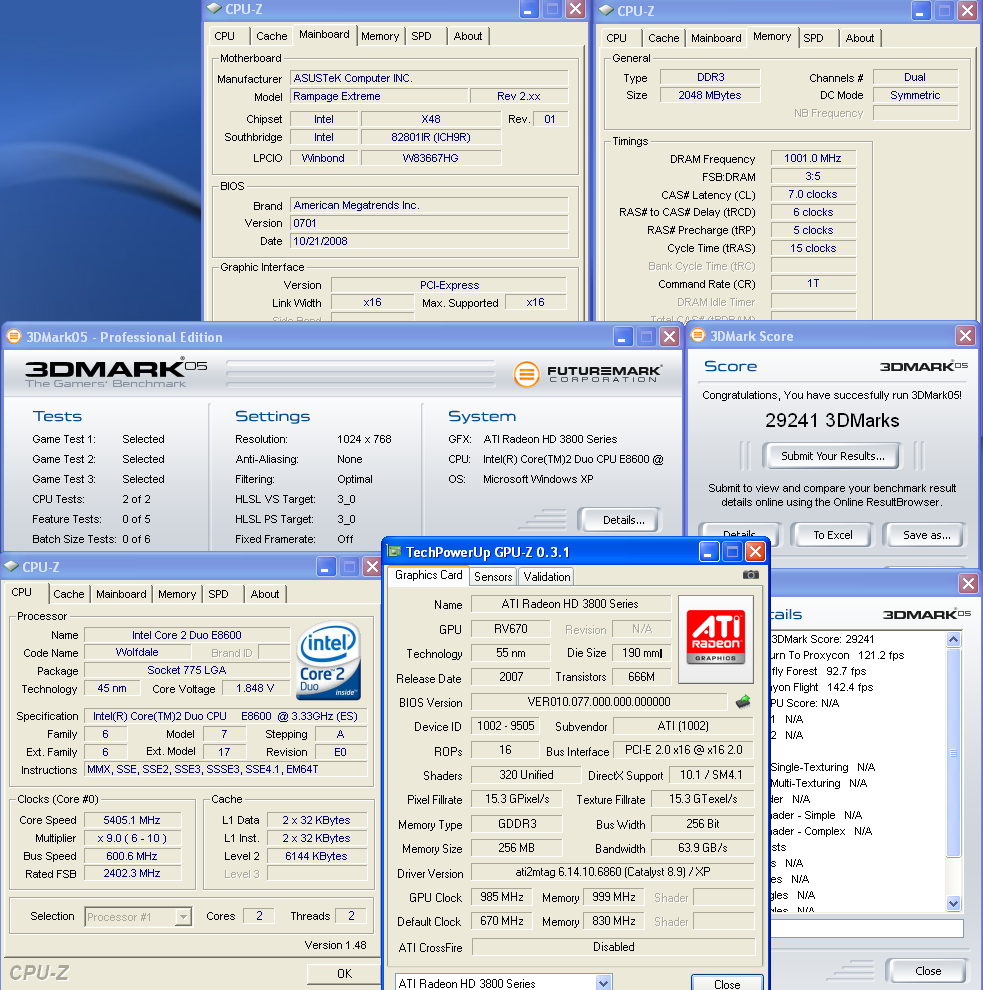Minimize the GPU-Z window
The image size is (983, 990).
tap(708, 552)
